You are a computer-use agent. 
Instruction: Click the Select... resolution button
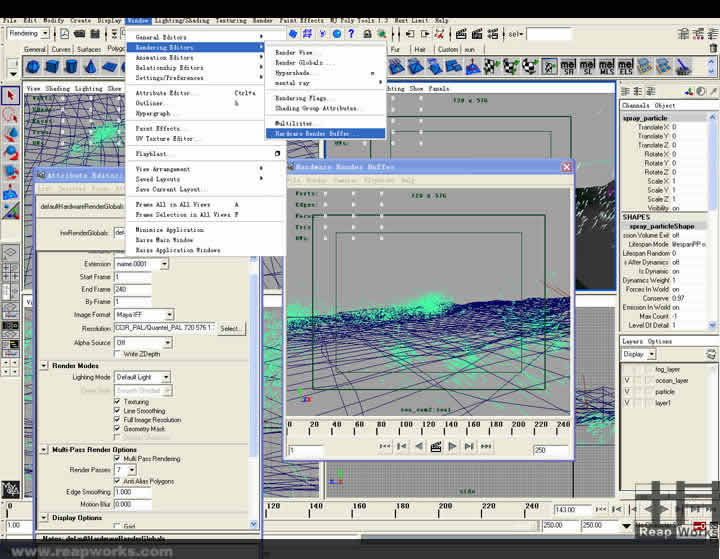point(232,328)
